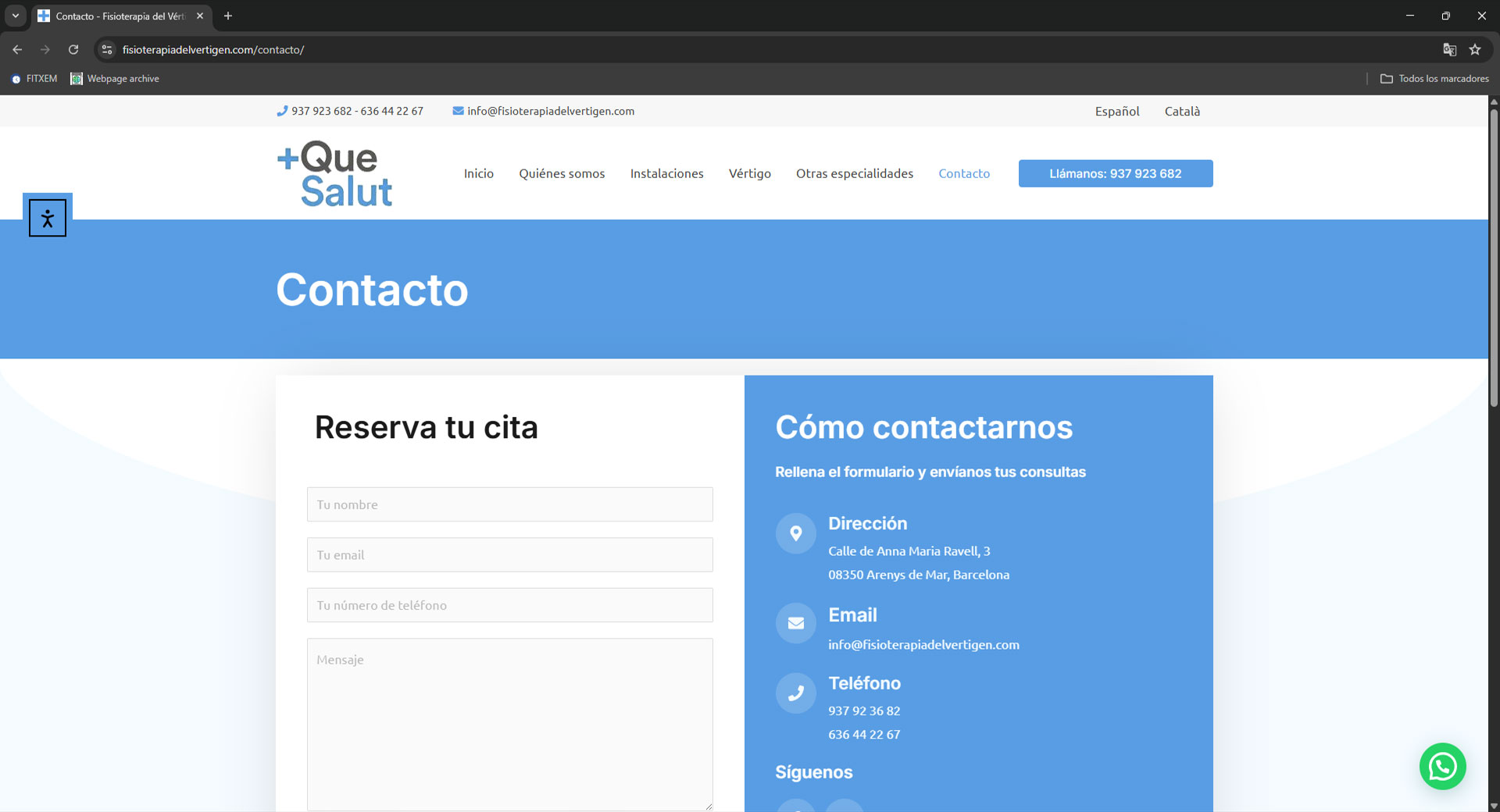Focus the Tu nombre input field

click(x=509, y=504)
